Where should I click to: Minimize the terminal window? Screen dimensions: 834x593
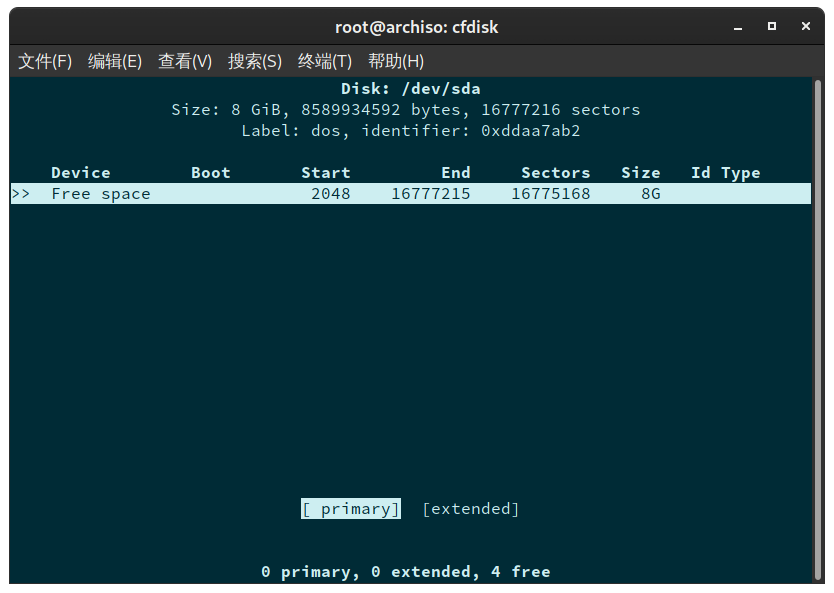[x=737, y=27]
